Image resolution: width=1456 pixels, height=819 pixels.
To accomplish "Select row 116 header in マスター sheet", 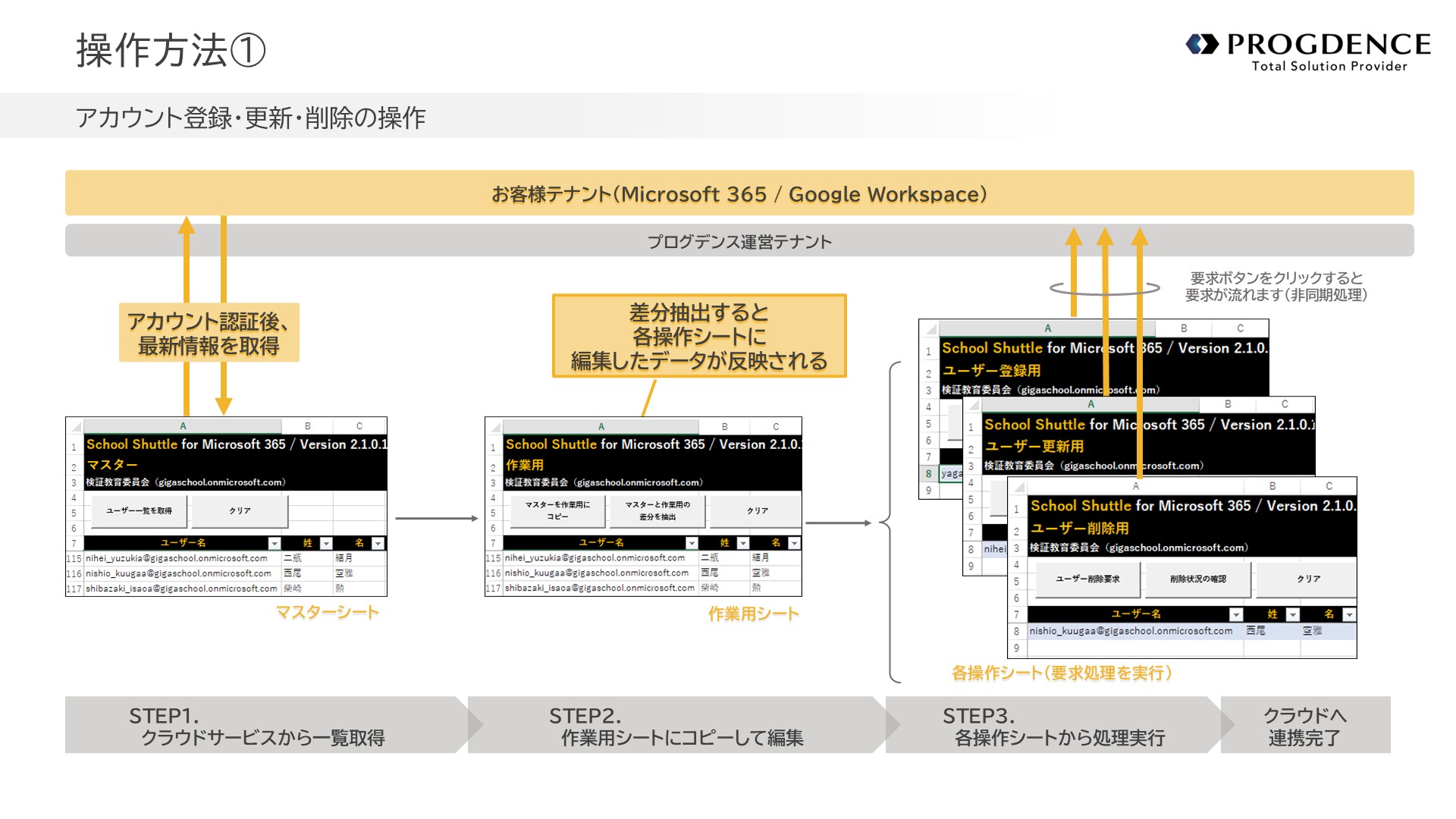I will pyautogui.click(x=74, y=573).
